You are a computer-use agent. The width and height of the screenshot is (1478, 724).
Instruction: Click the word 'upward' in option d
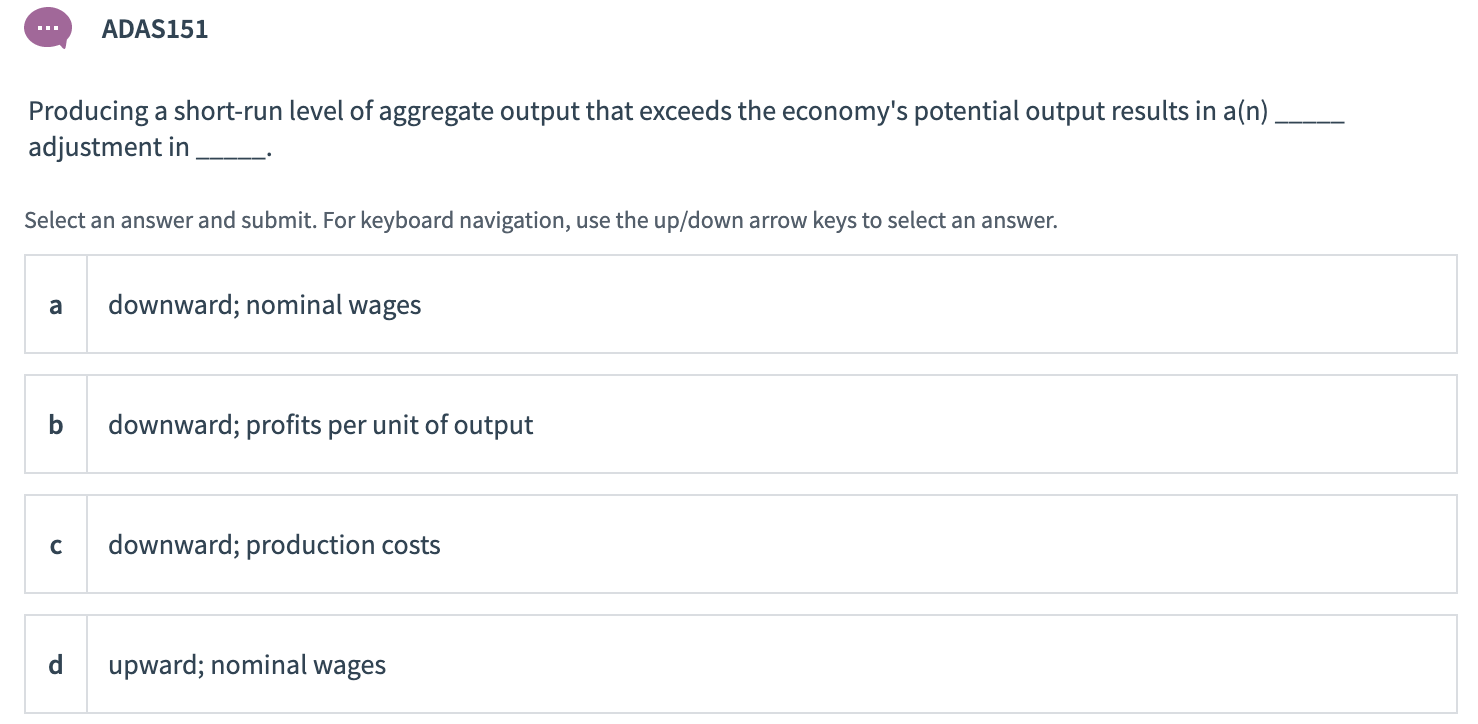coord(155,665)
